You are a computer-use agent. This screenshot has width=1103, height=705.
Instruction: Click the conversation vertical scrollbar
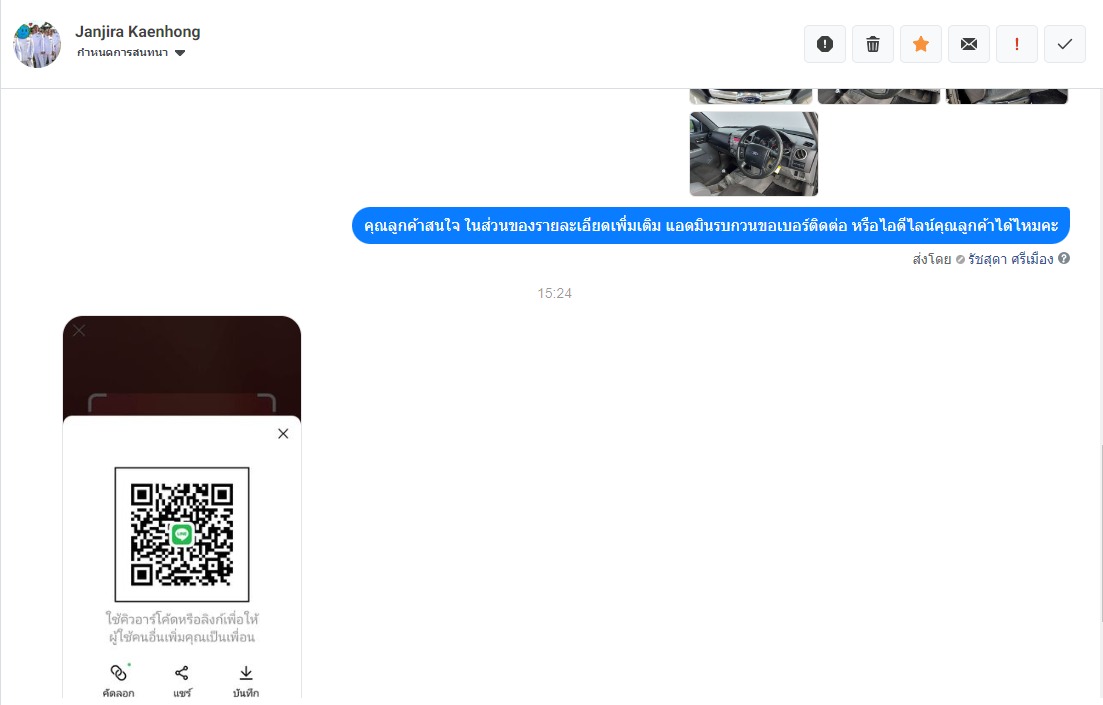1100,533
